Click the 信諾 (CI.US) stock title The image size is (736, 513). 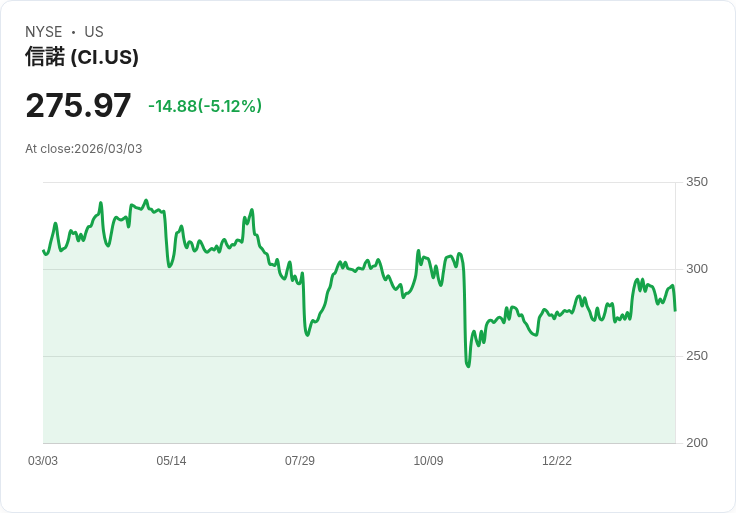[82, 57]
